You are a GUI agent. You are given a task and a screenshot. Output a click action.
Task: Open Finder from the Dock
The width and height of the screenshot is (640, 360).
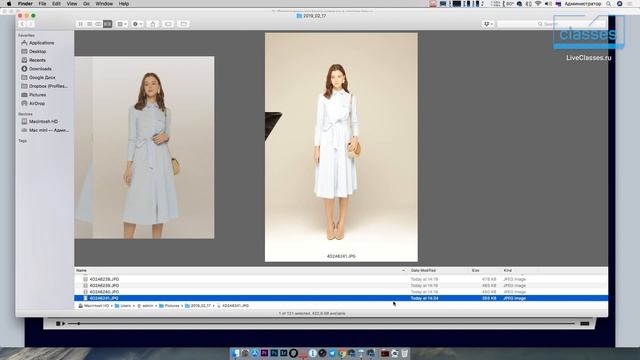[236, 353]
